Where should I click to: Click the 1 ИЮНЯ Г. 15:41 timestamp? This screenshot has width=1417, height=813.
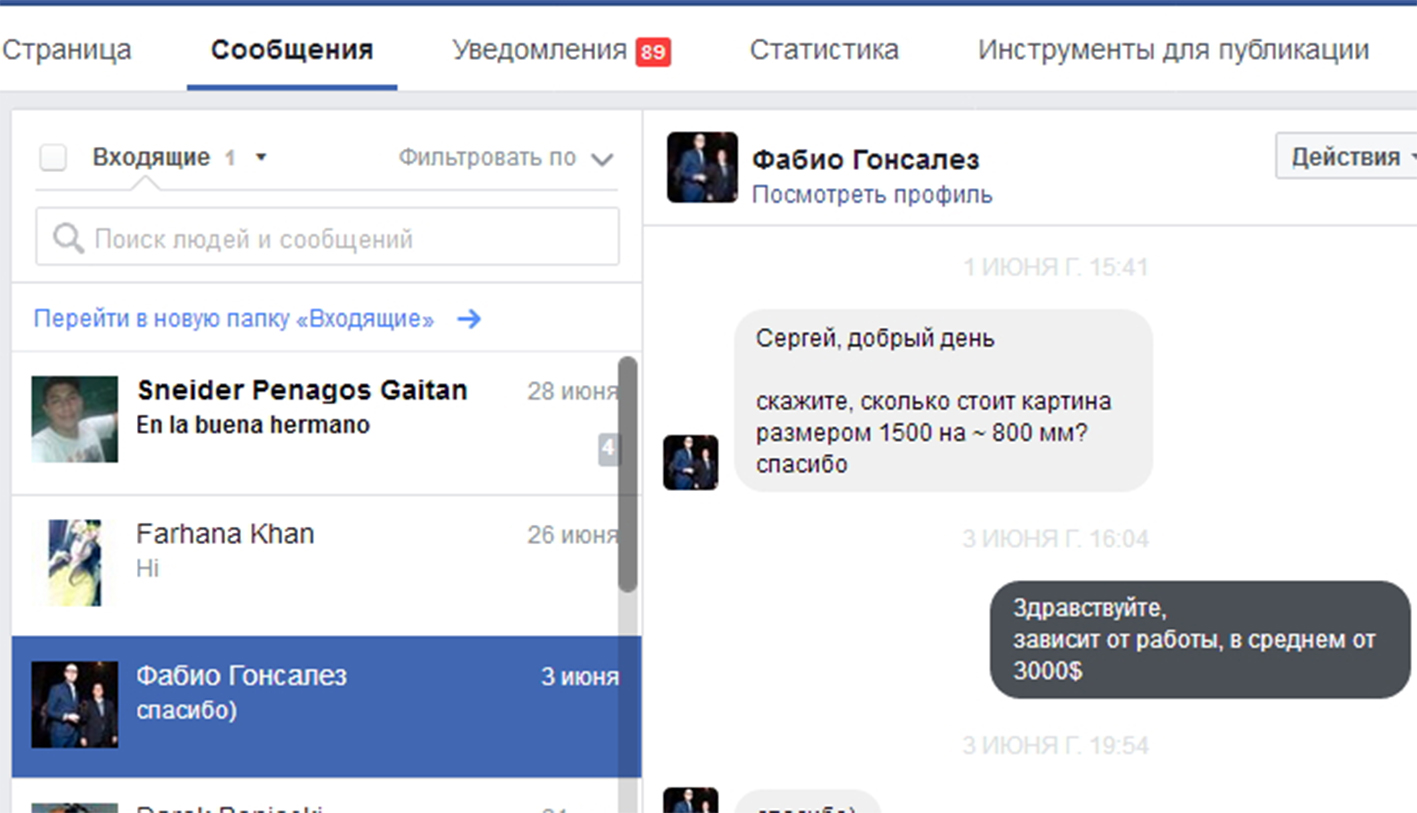pos(1056,267)
